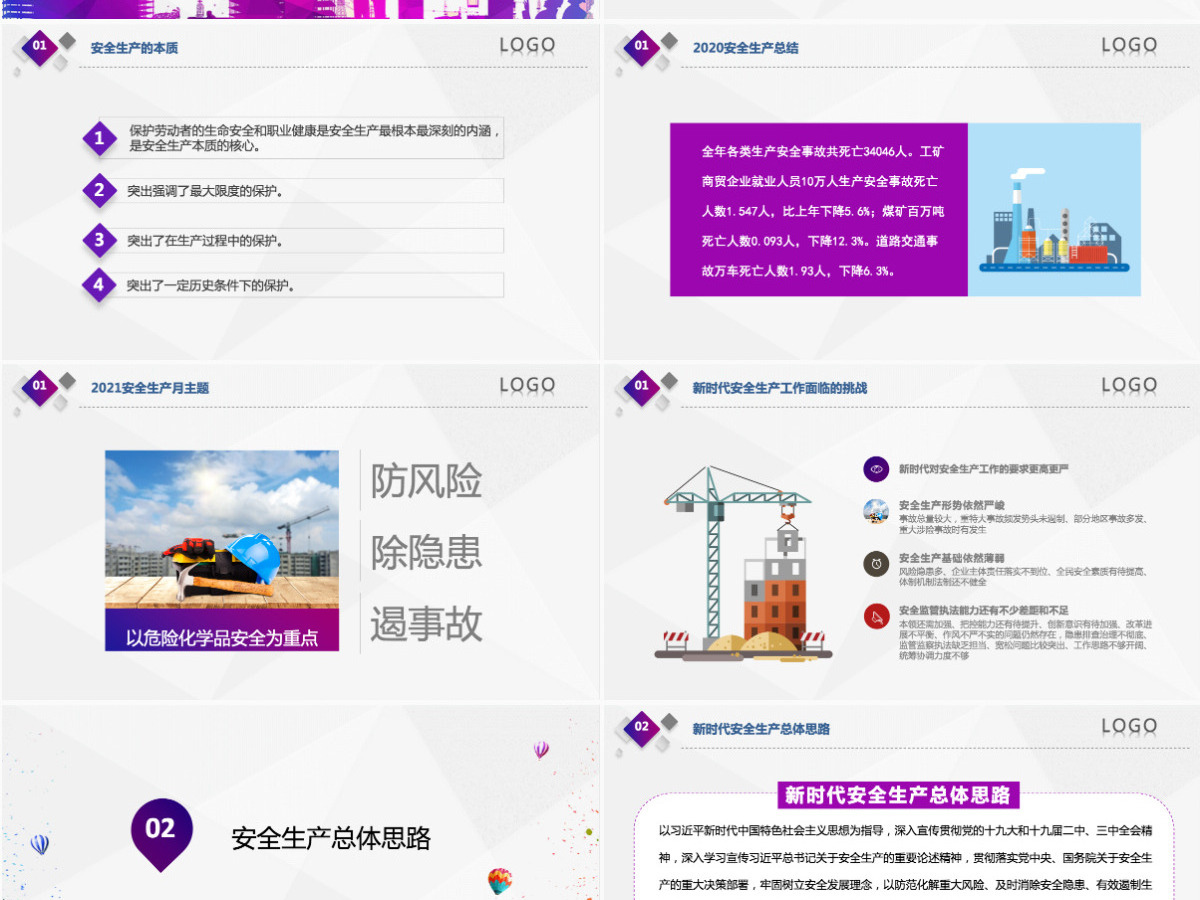The image size is (1200, 900).
Task: Click the 01 badge beside 安全生产的本质
Action: coord(40,46)
